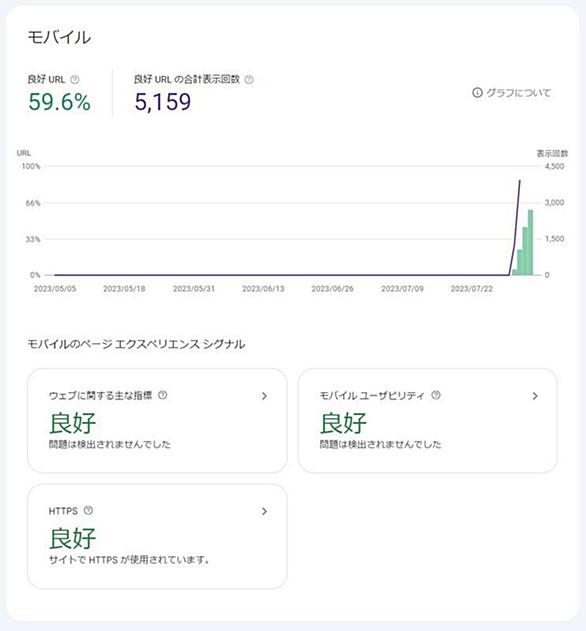Open the モバイル ユーザビリティ card chevron
Viewport: 586px width, 631px height.
[x=535, y=396]
